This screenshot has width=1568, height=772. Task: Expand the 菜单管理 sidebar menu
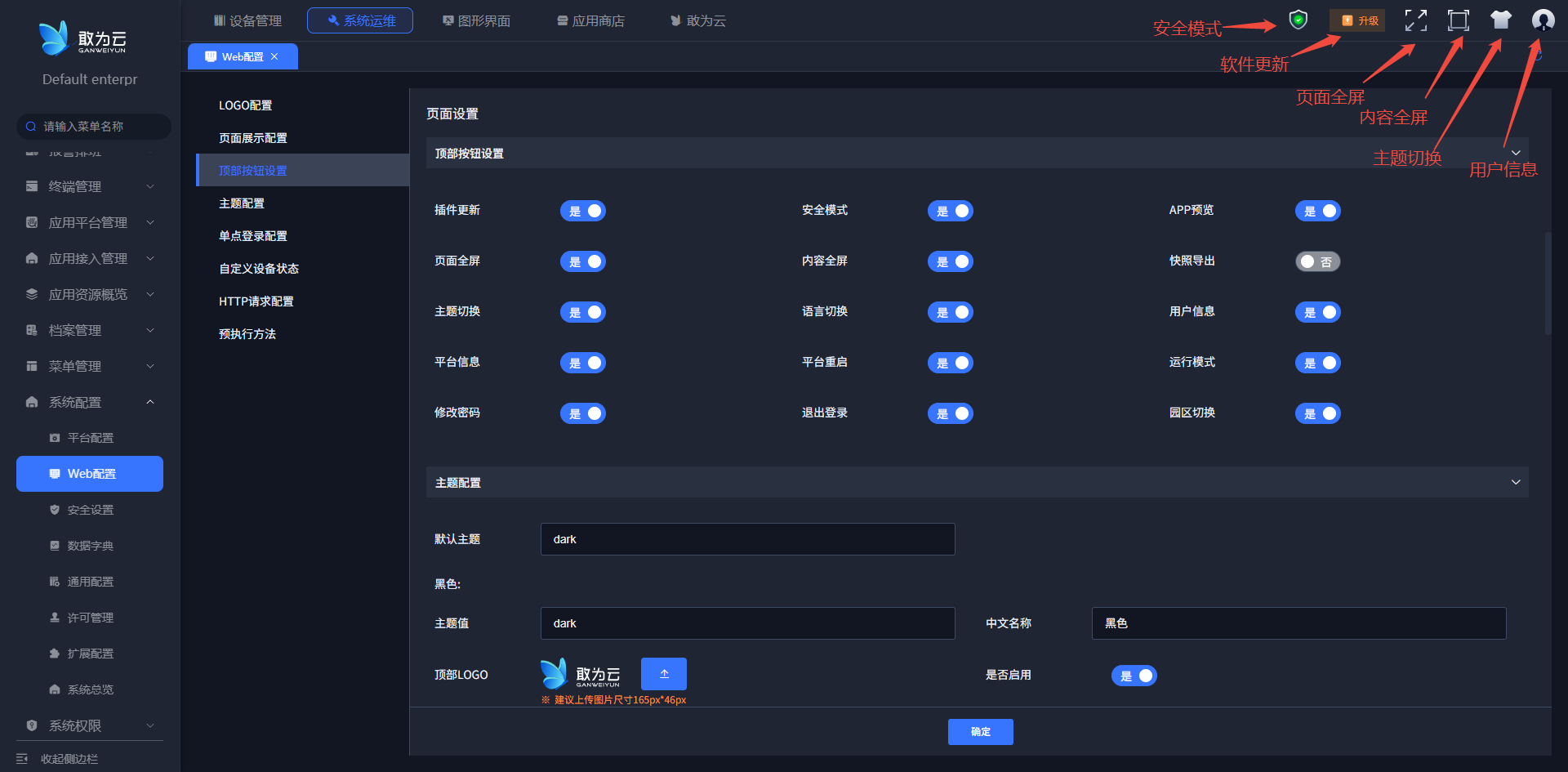coord(90,366)
